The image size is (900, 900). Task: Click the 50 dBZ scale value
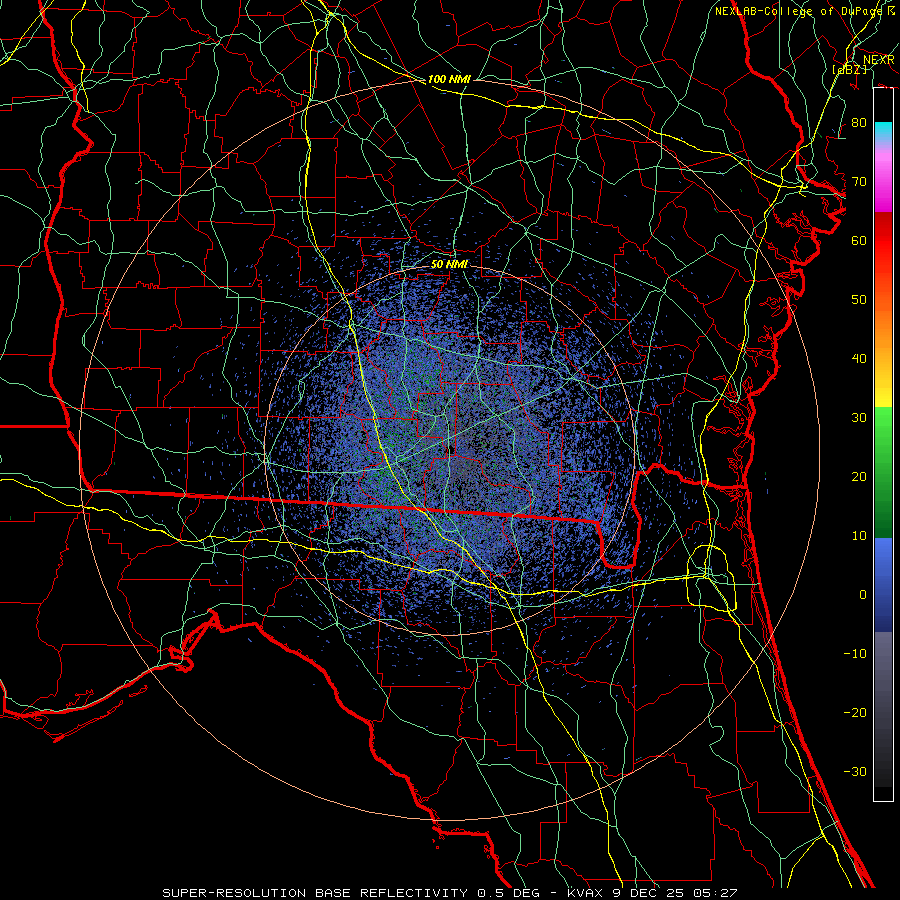click(859, 300)
